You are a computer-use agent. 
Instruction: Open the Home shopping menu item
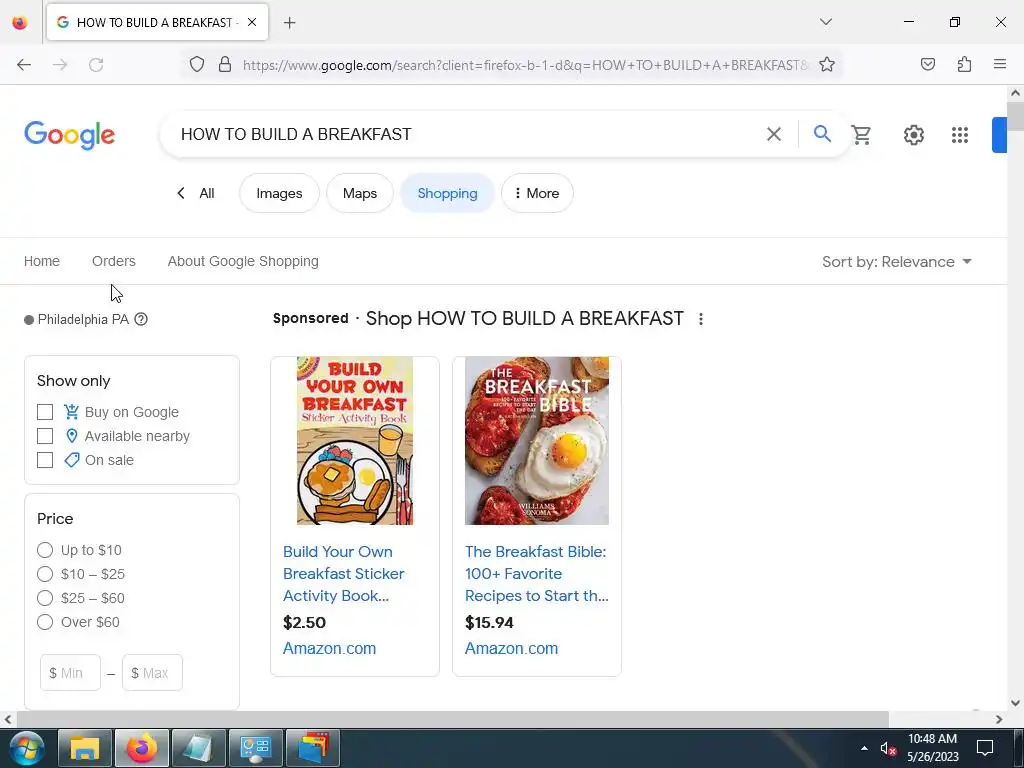pyautogui.click(x=42, y=261)
